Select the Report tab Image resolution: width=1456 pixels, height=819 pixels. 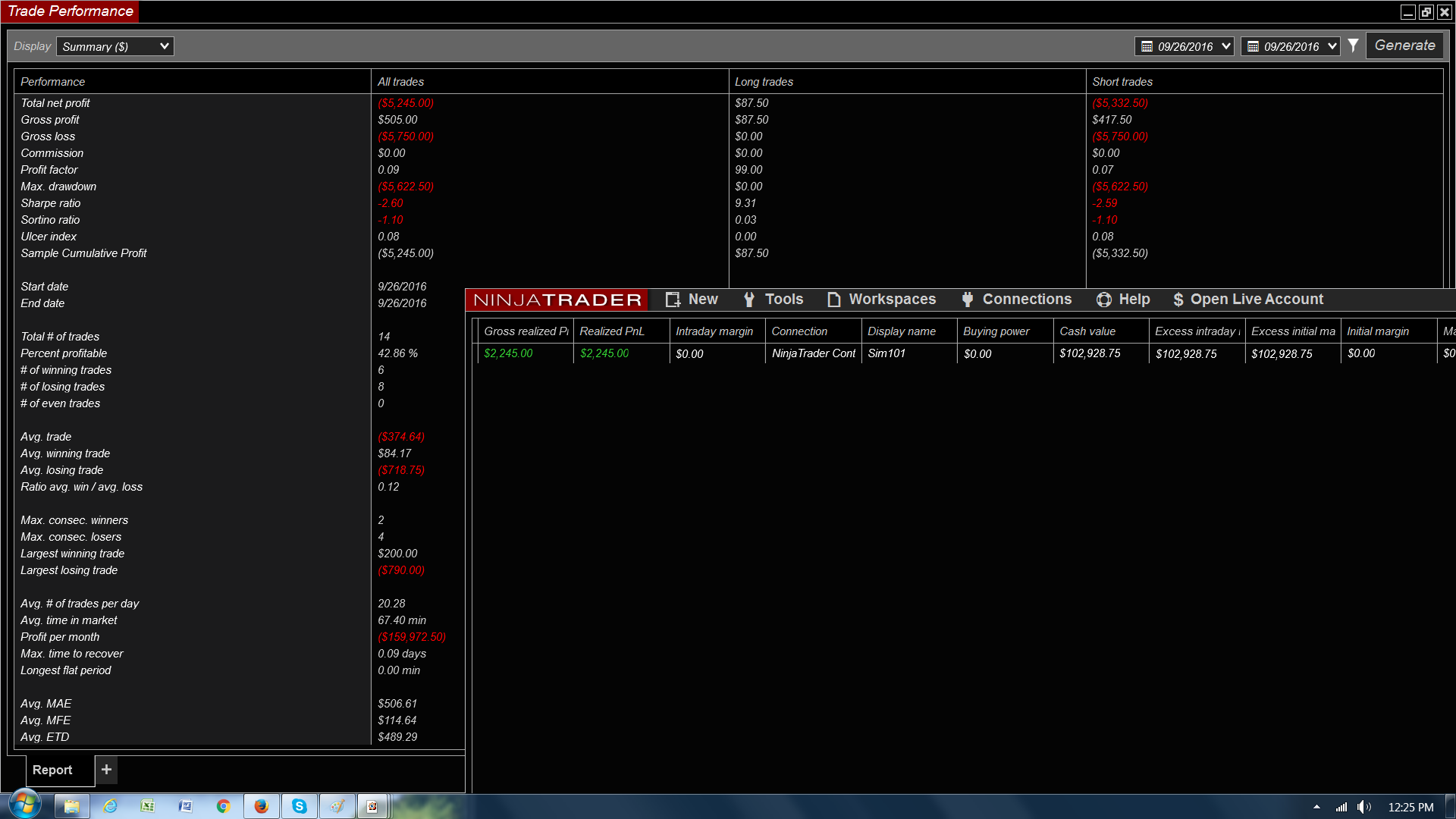[52, 770]
